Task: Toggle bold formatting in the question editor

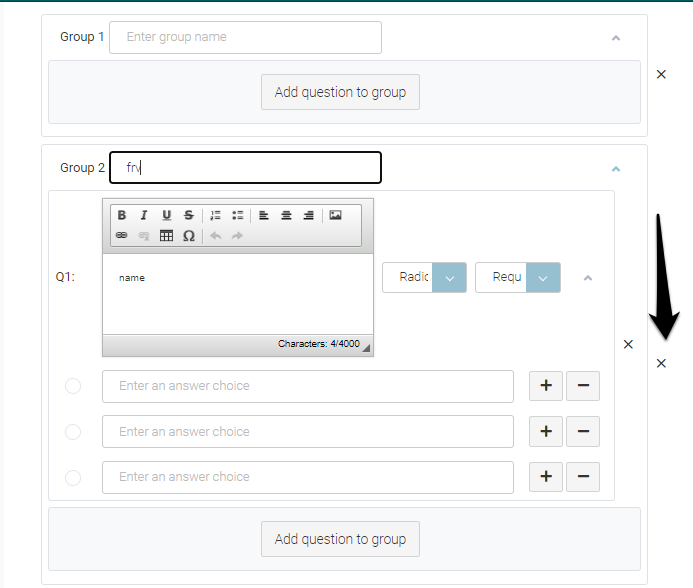Action: [122, 215]
